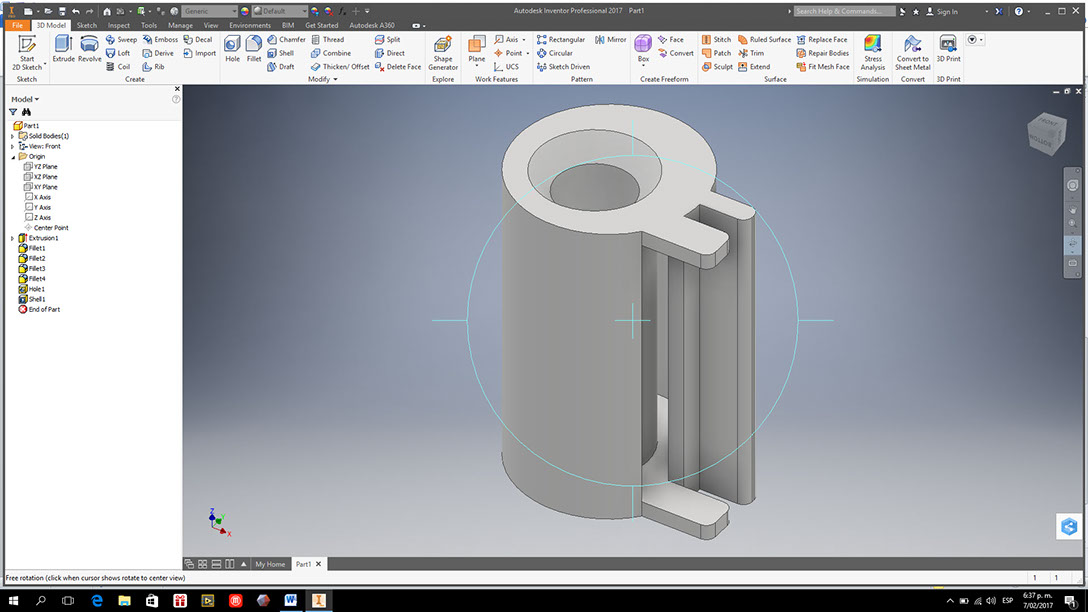
Task: Open the Fillet tool
Action: click(254, 49)
